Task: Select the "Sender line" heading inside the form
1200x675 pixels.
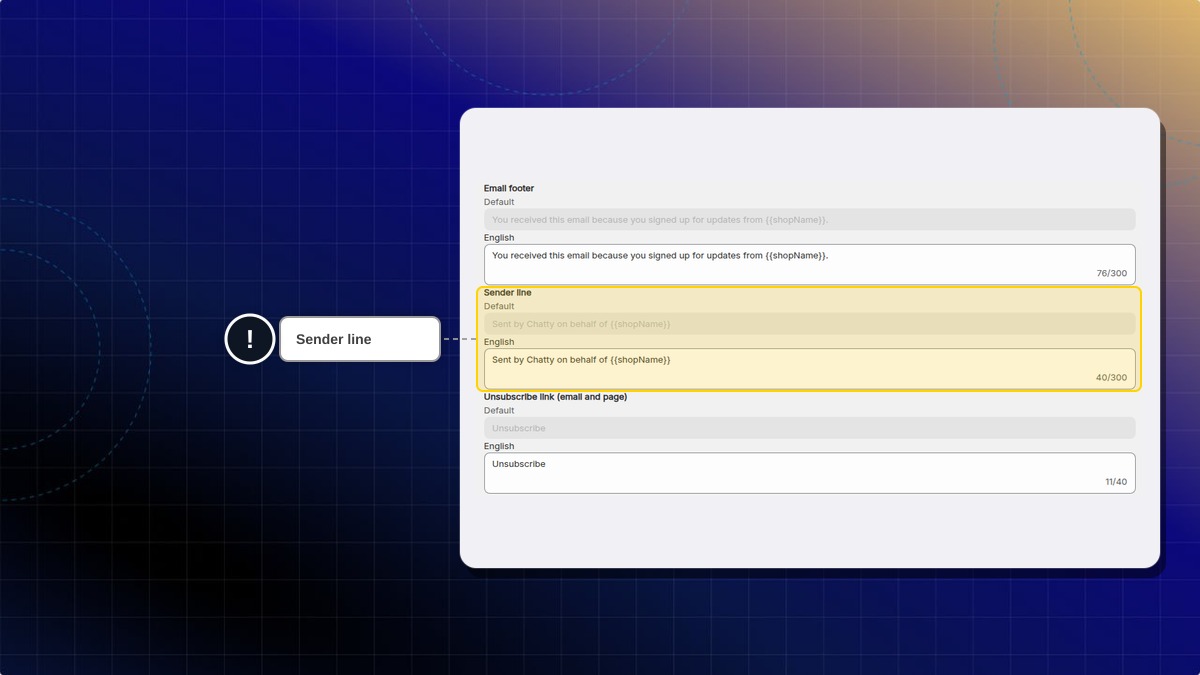Action: point(508,293)
